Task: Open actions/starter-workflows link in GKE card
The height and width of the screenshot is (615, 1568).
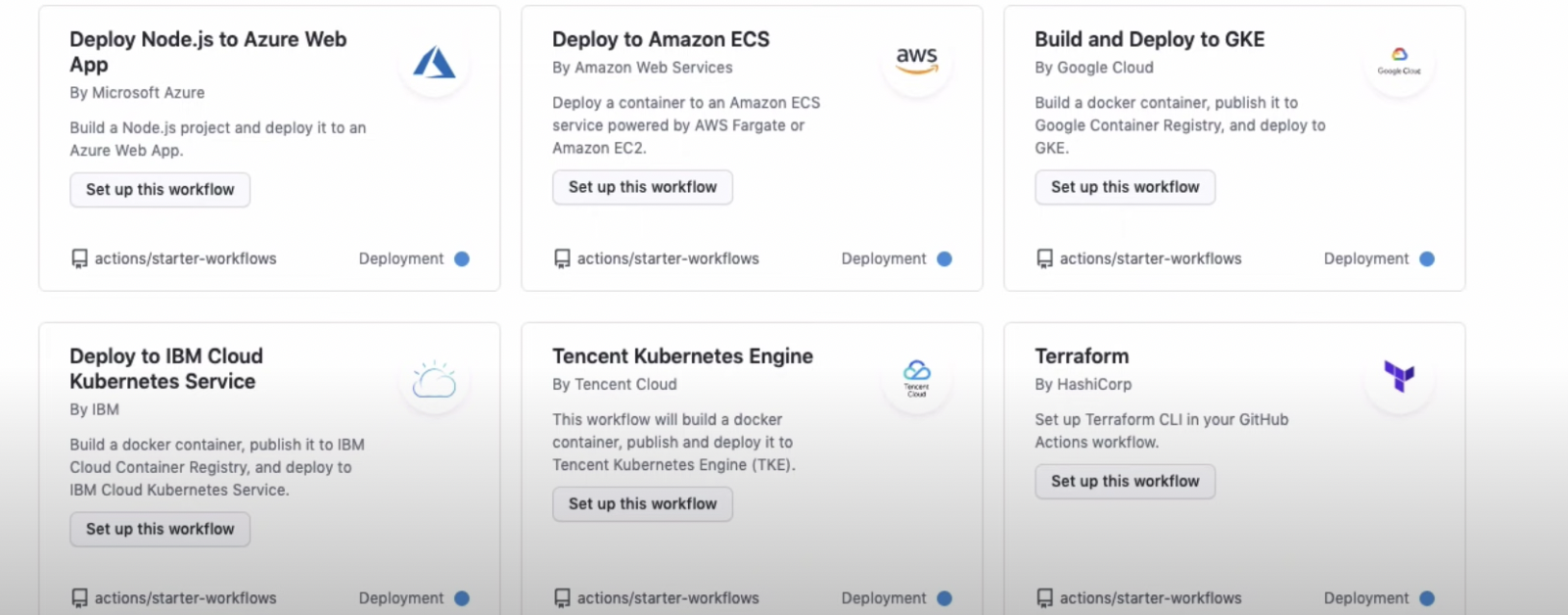Action: point(1150,259)
